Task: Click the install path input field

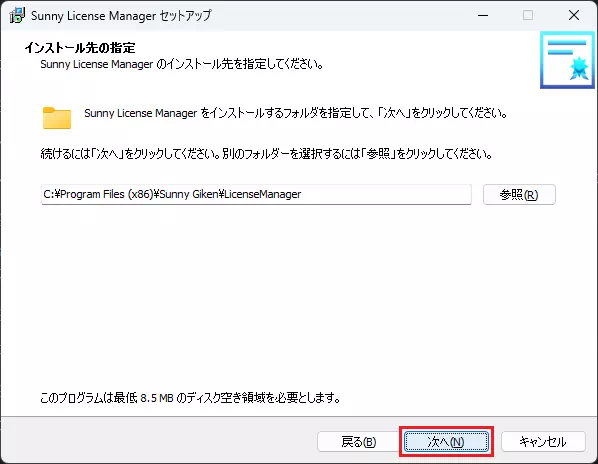Action: click(256, 194)
